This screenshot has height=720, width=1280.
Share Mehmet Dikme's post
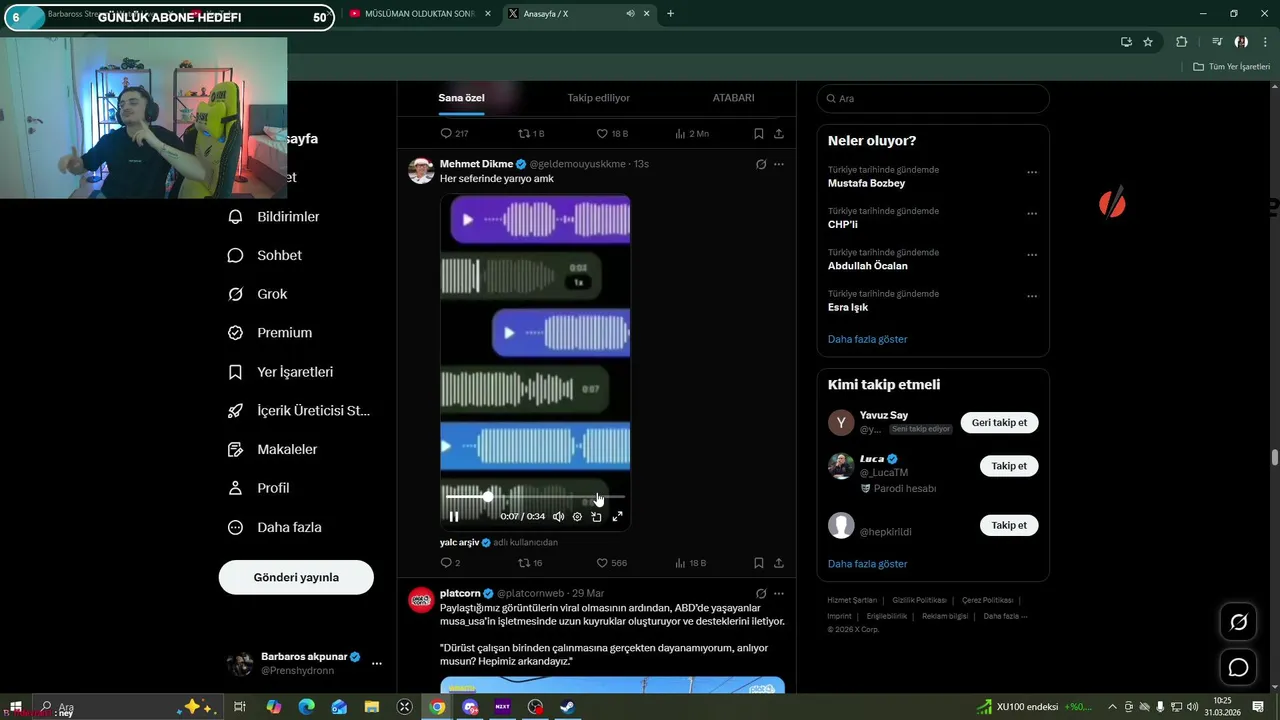779,563
